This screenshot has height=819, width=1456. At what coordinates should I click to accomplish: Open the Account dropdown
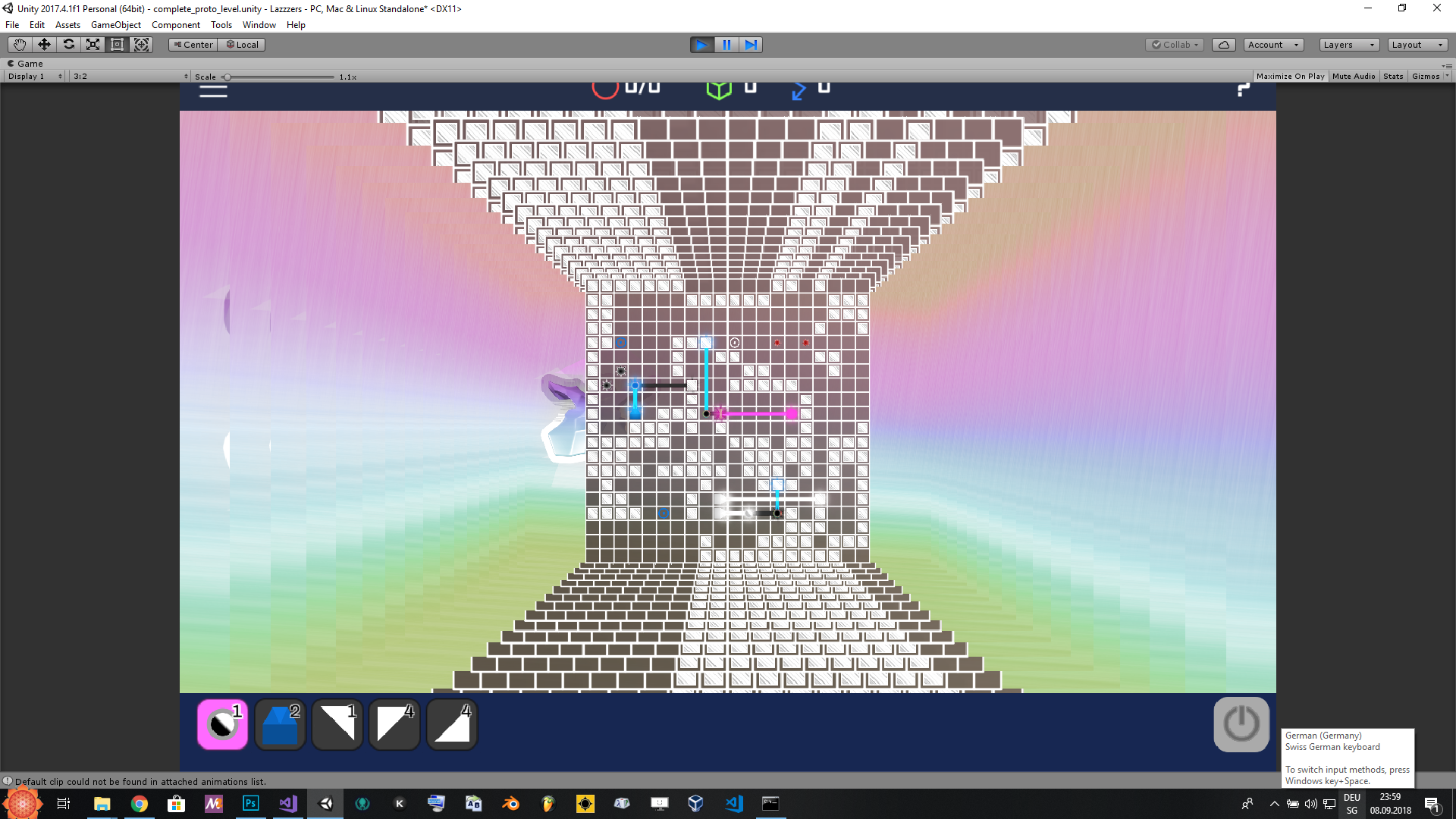tap(1273, 45)
